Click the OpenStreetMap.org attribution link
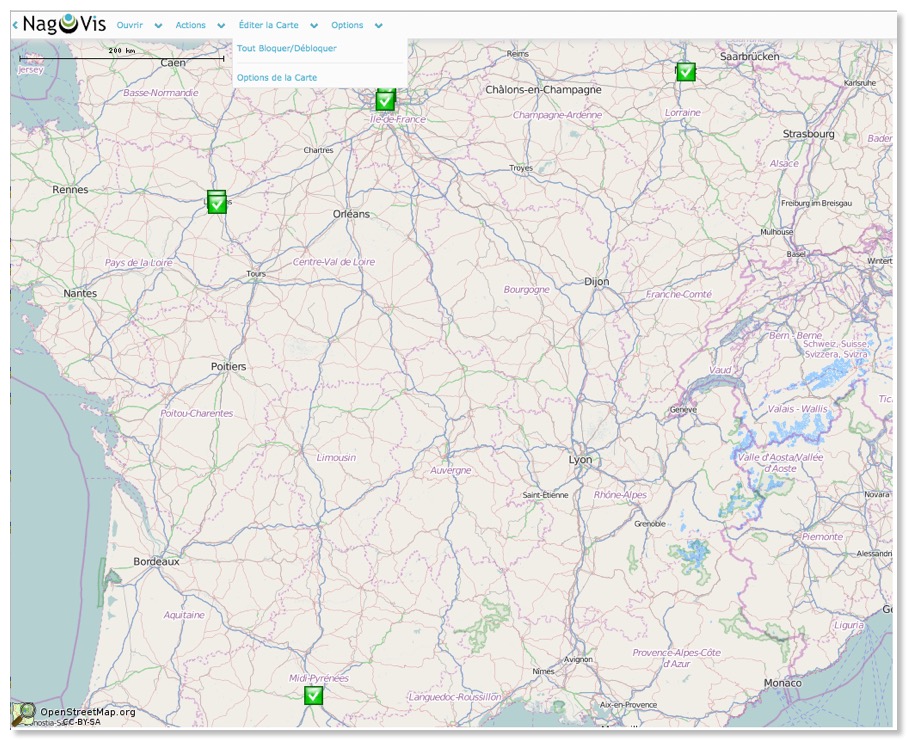Image resolution: width=907 pixels, height=740 pixels. (87, 712)
